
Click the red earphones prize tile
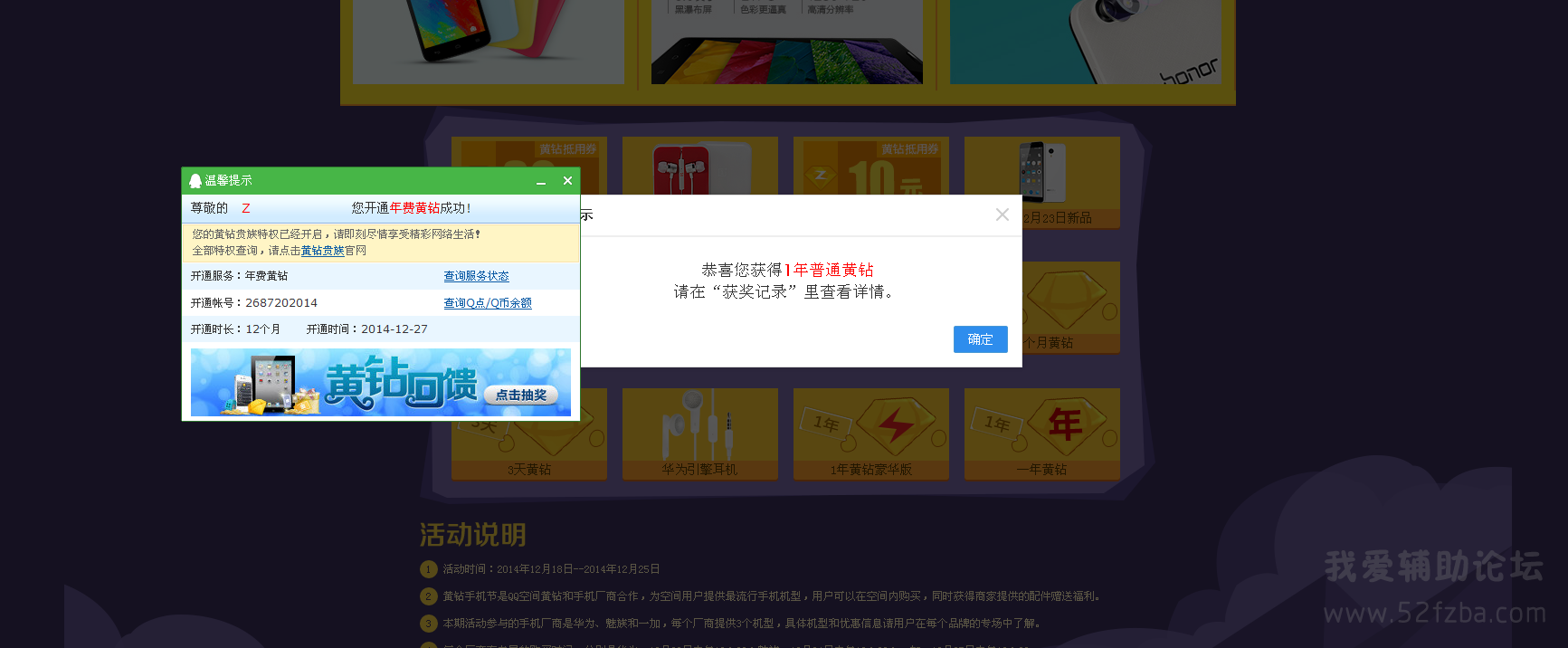pyautogui.click(x=699, y=167)
